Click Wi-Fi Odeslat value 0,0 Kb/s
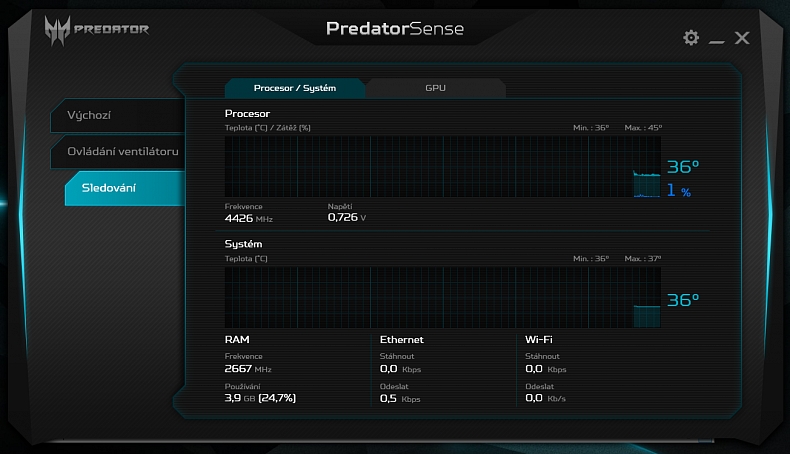 pos(545,398)
